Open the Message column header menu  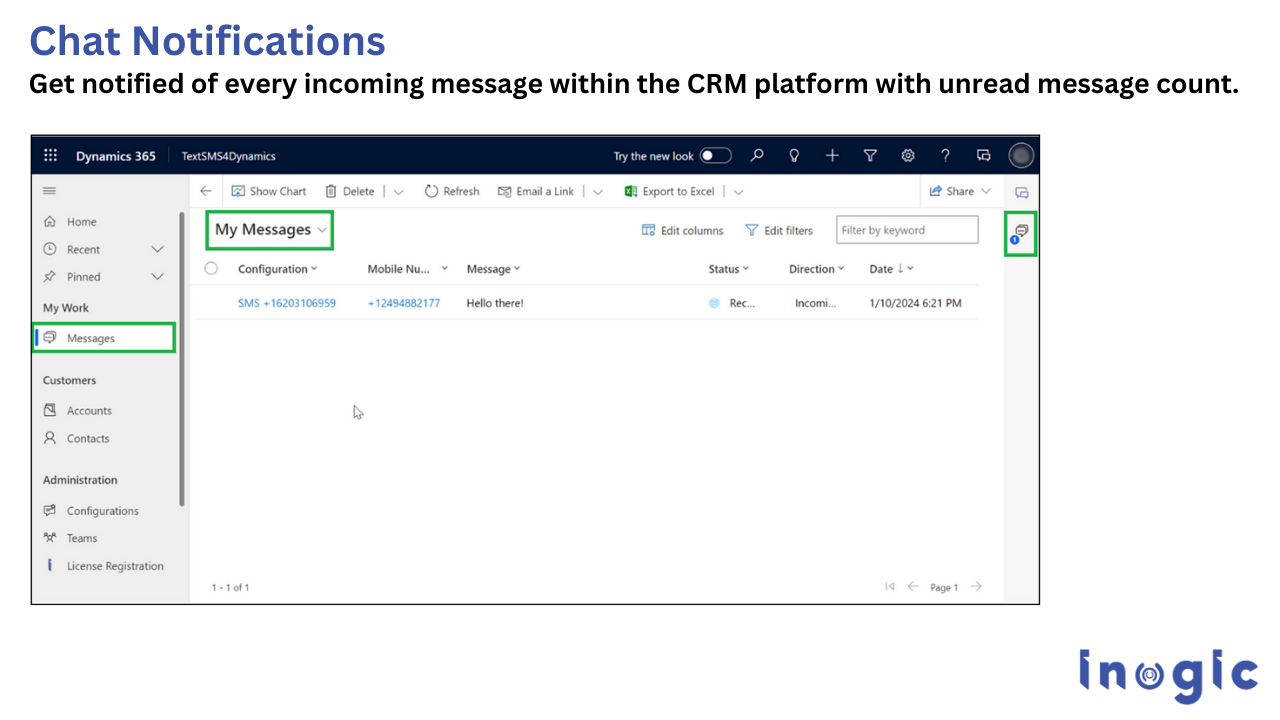tap(493, 269)
